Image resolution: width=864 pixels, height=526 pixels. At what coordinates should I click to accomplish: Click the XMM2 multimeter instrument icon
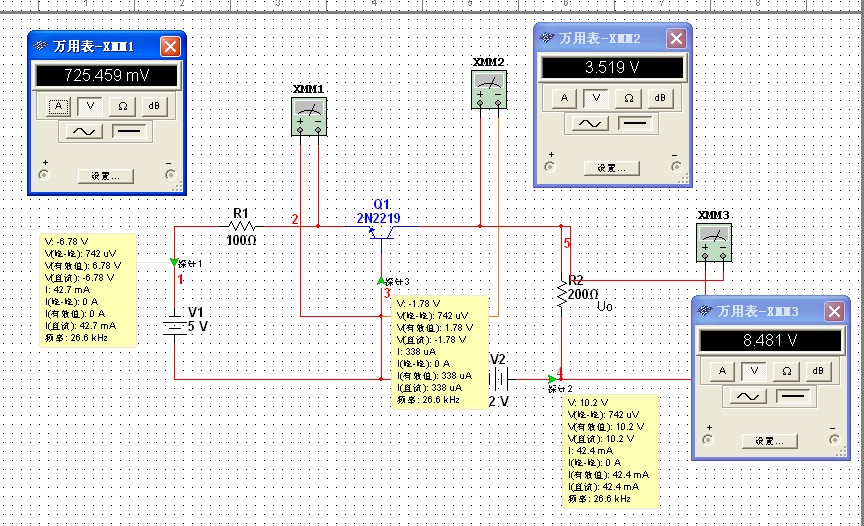(x=489, y=88)
